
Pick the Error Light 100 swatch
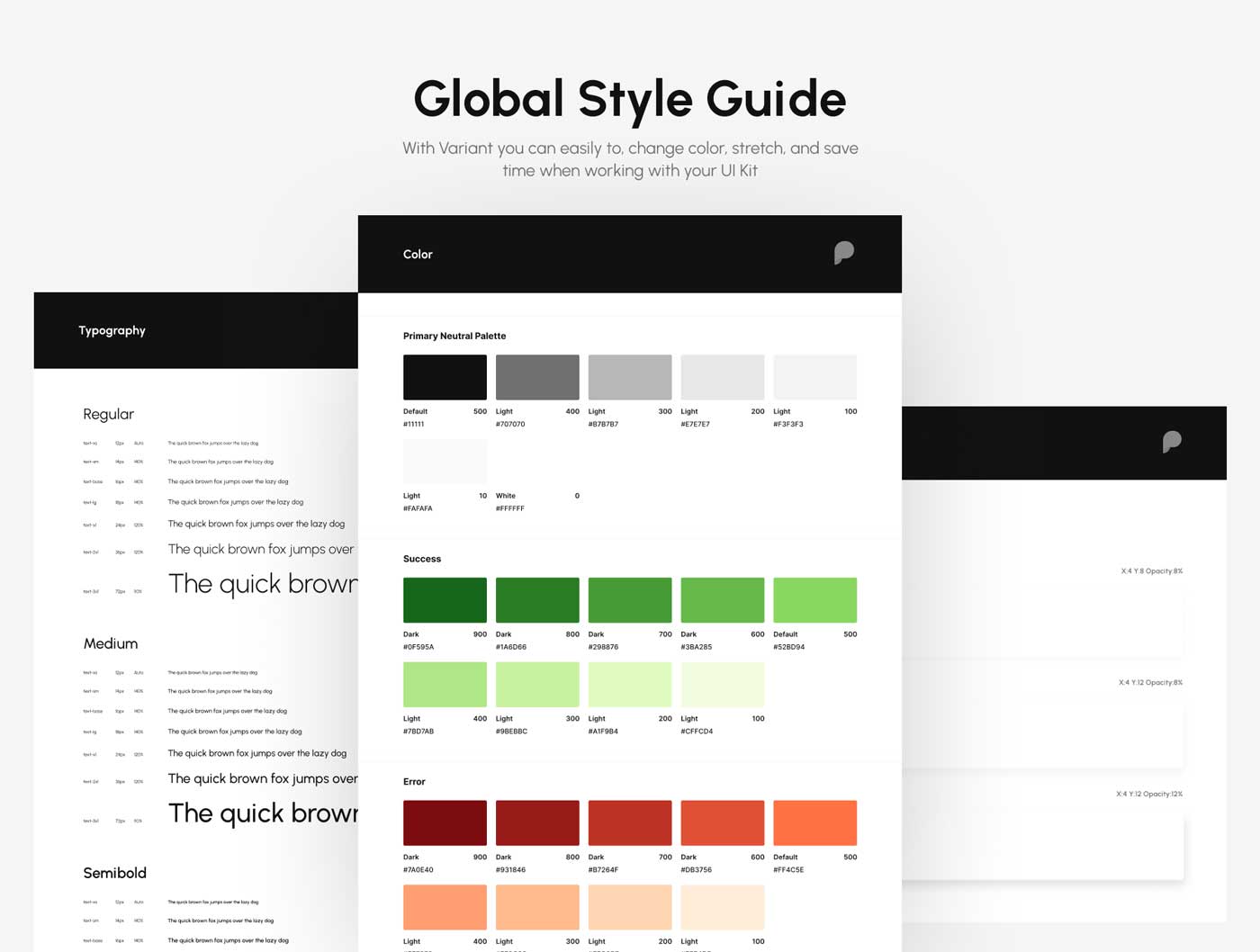click(723, 908)
